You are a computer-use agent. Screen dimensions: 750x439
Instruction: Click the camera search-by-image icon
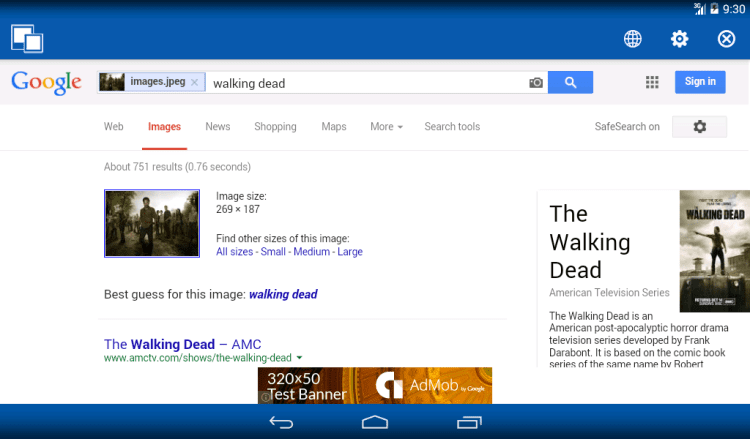tap(536, 83)
